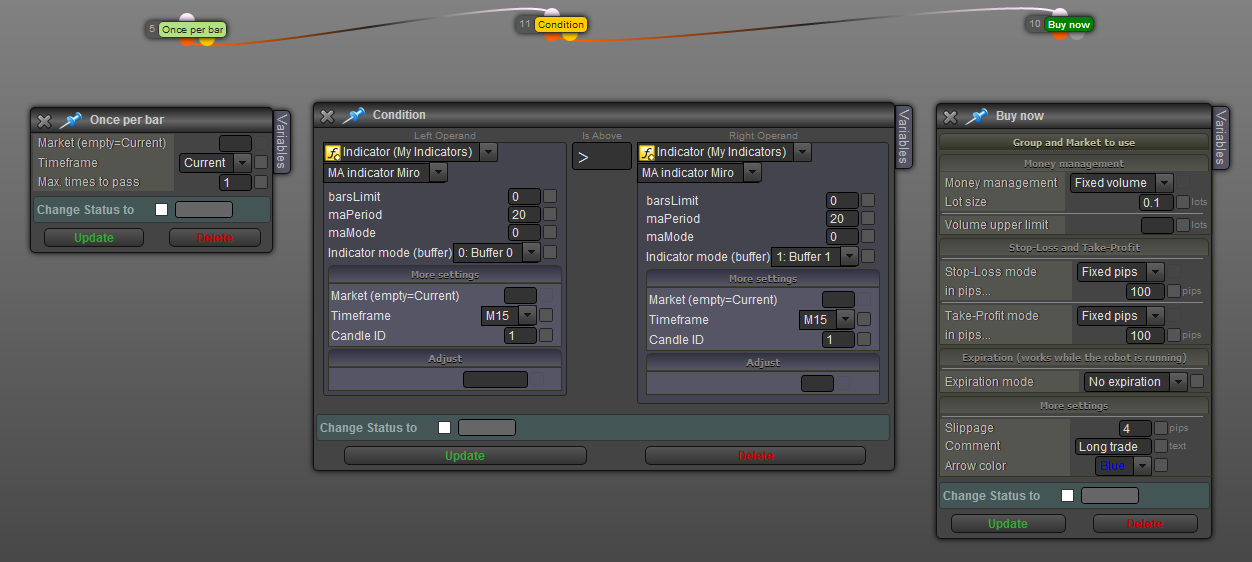Click the Lot size input field
1252x562 pixels.
pyautogui.click(x=1156, y=202)
